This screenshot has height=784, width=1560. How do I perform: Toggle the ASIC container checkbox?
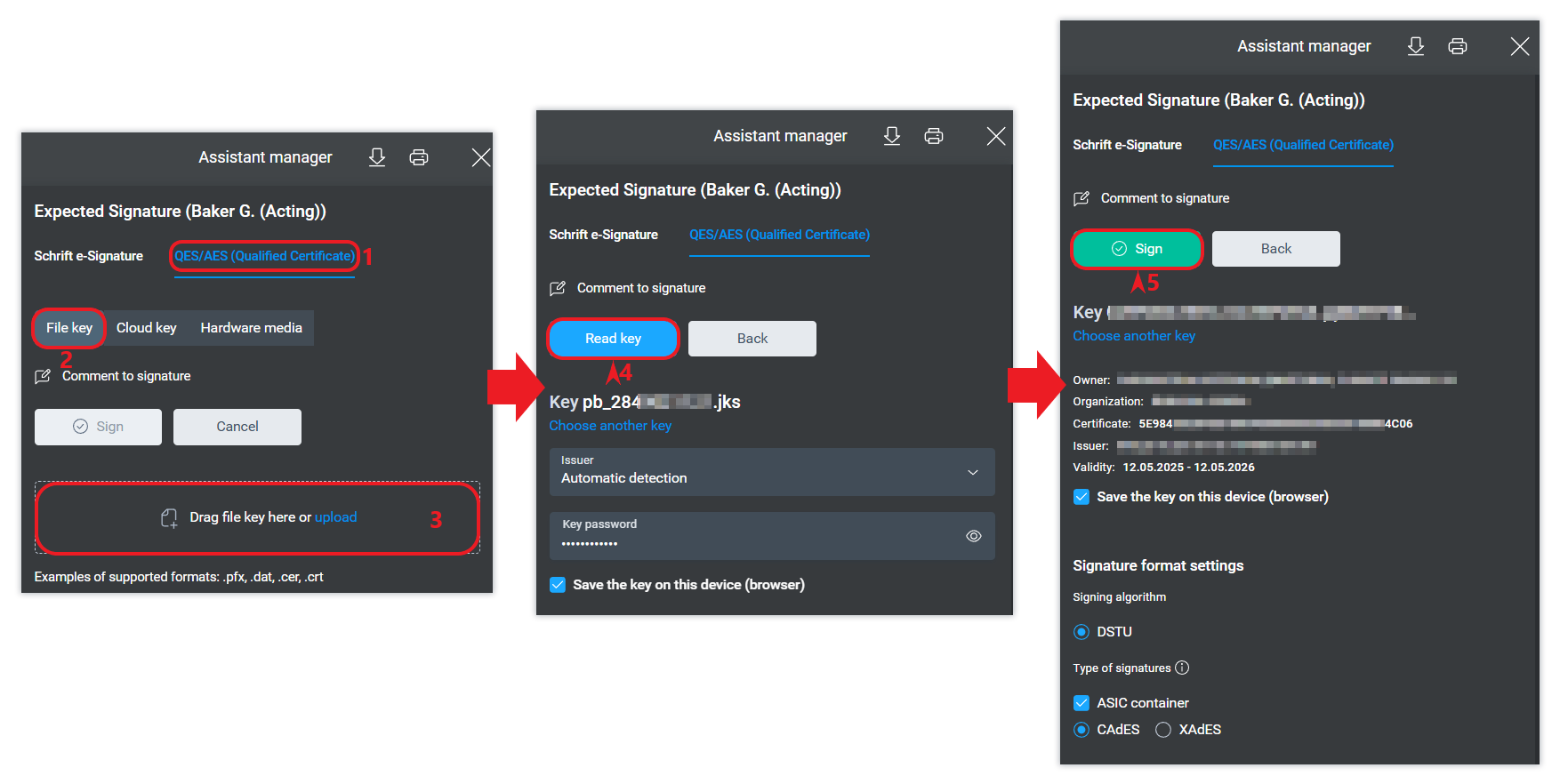1082,703
